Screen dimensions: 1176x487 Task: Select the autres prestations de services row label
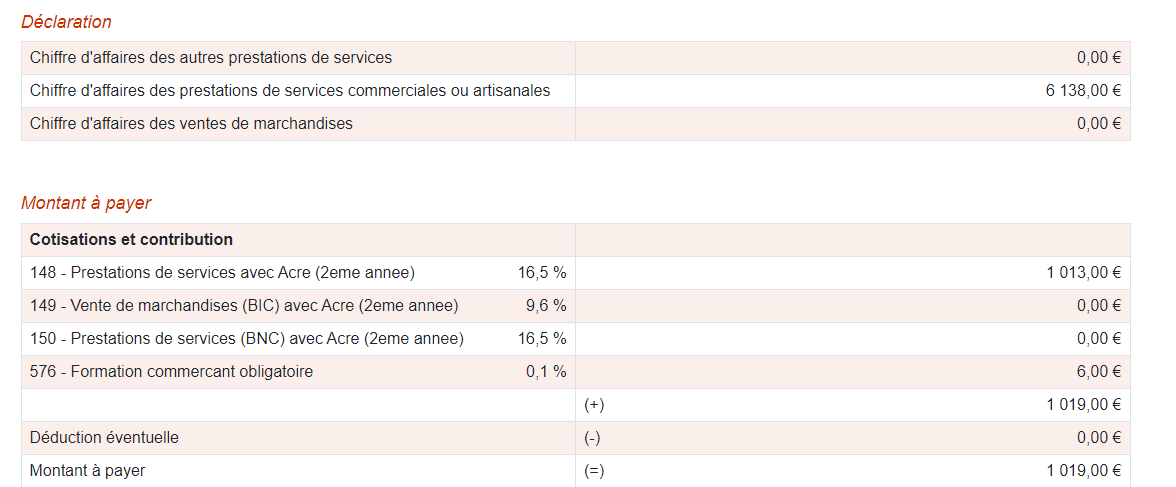[211, 58]
